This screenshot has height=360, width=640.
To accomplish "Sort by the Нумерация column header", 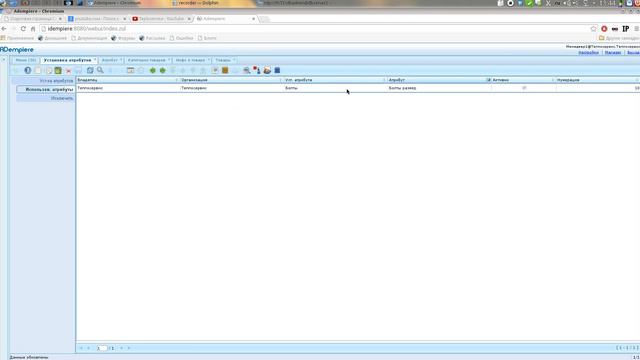I will 597,80.
